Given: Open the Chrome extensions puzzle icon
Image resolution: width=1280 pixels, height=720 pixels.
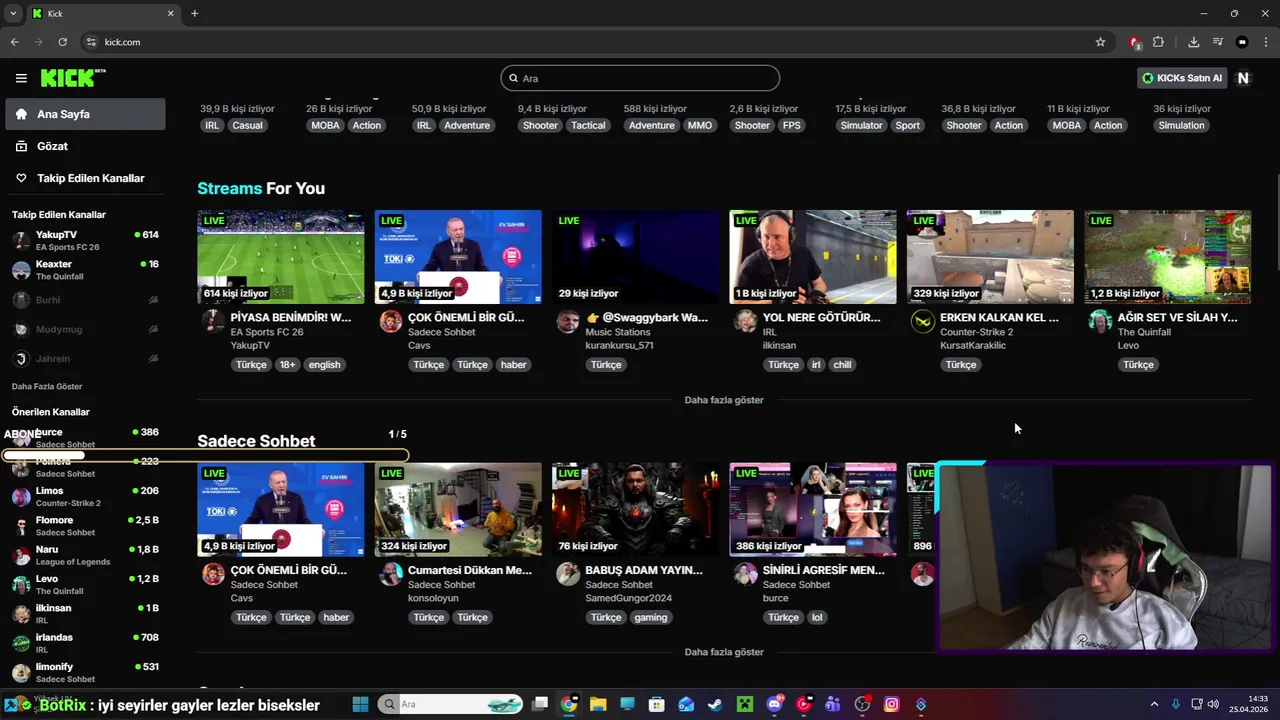Looking at the screenshot, I should [x=1158, y=42].
